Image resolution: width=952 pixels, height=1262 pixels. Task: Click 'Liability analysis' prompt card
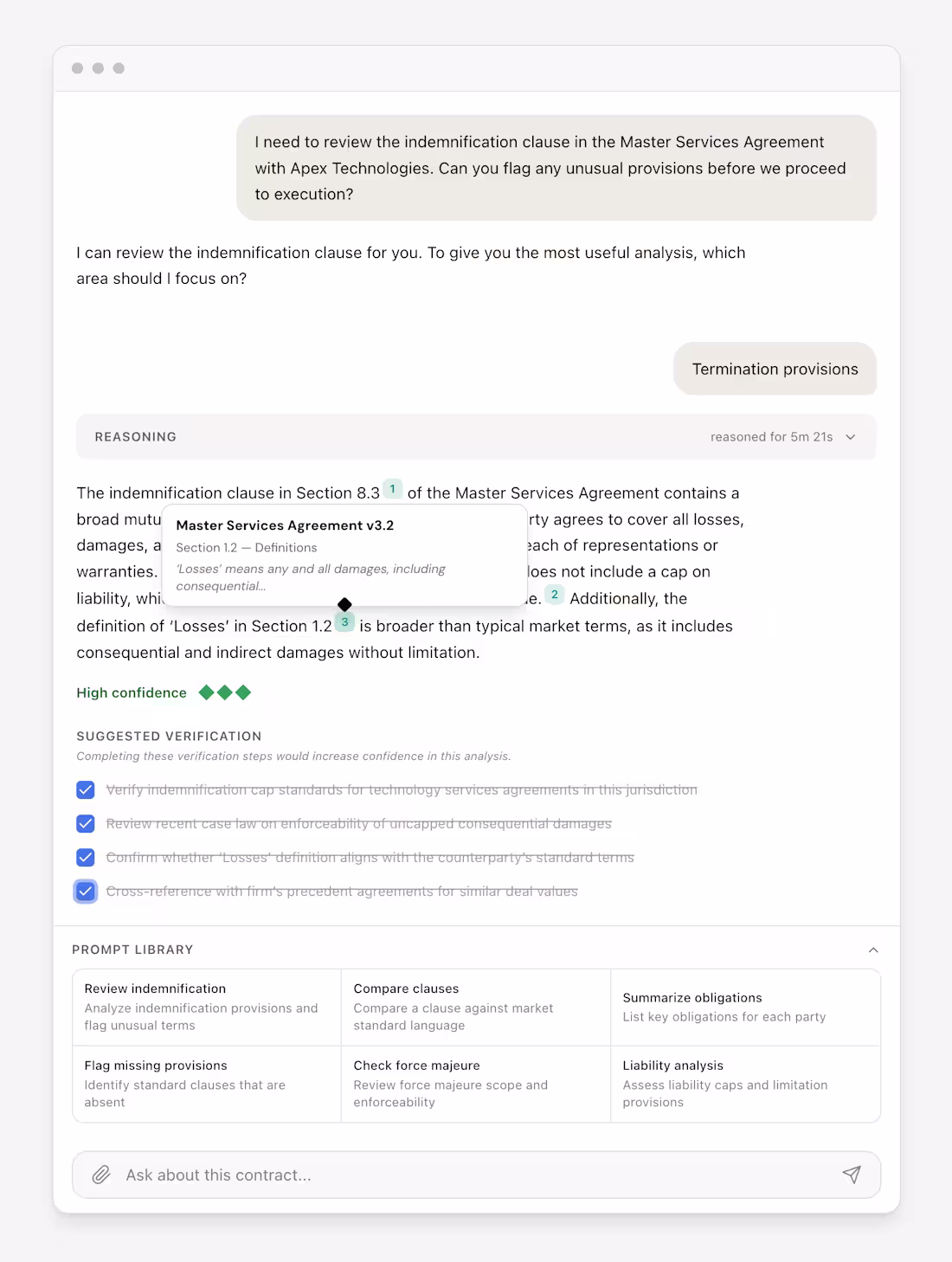point(745,1084)
